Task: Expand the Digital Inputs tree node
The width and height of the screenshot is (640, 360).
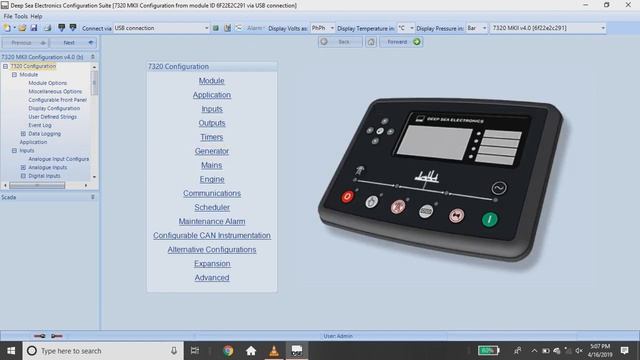Action: click(23, 176)
